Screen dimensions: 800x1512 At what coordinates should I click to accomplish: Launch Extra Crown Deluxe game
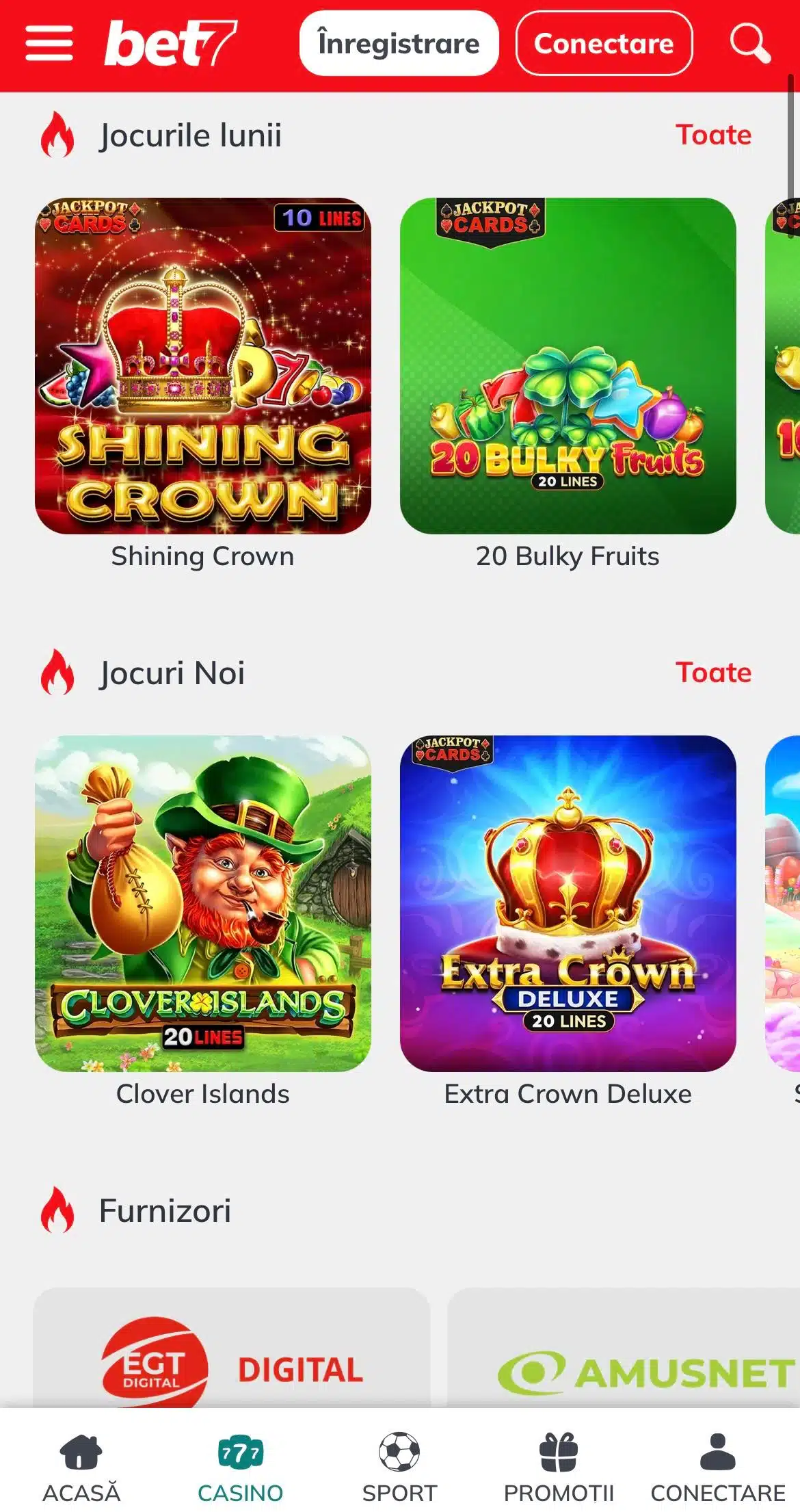pos(568,904)
